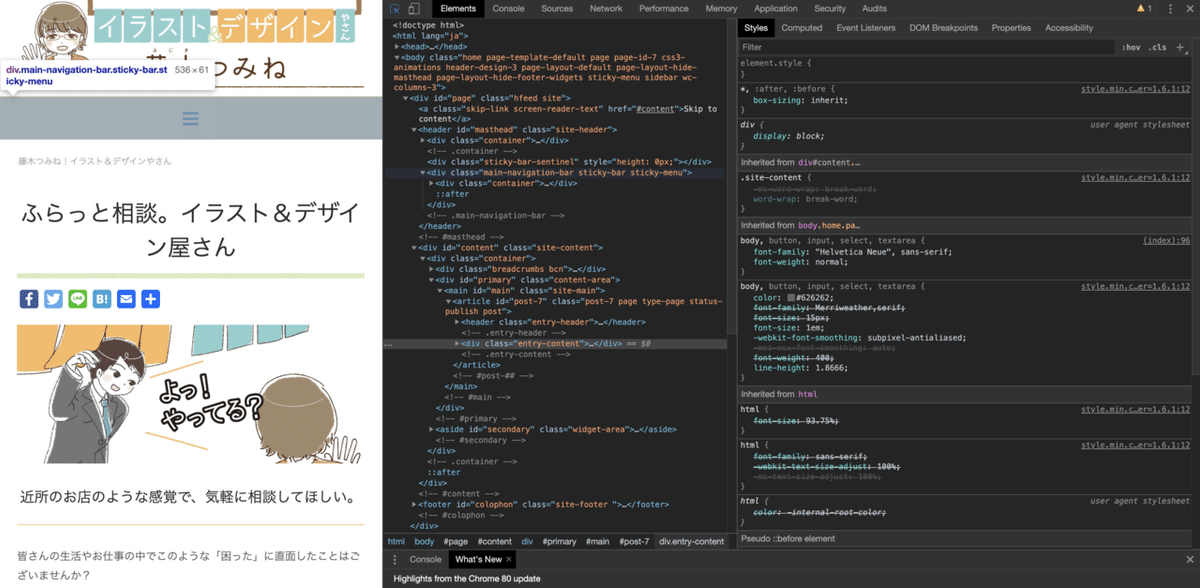Expand the footer id="colophon" node
This screenshot has width=1200, height=588.
tap(415, 504)
